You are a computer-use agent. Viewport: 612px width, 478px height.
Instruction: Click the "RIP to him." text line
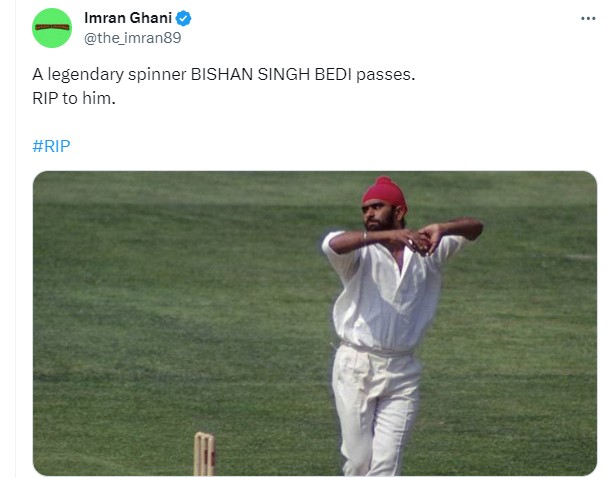(x=74, y=101)
